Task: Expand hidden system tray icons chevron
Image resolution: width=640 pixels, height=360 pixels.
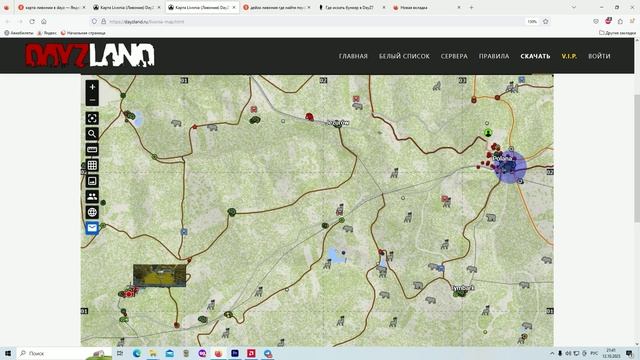Action: (552, 353)
